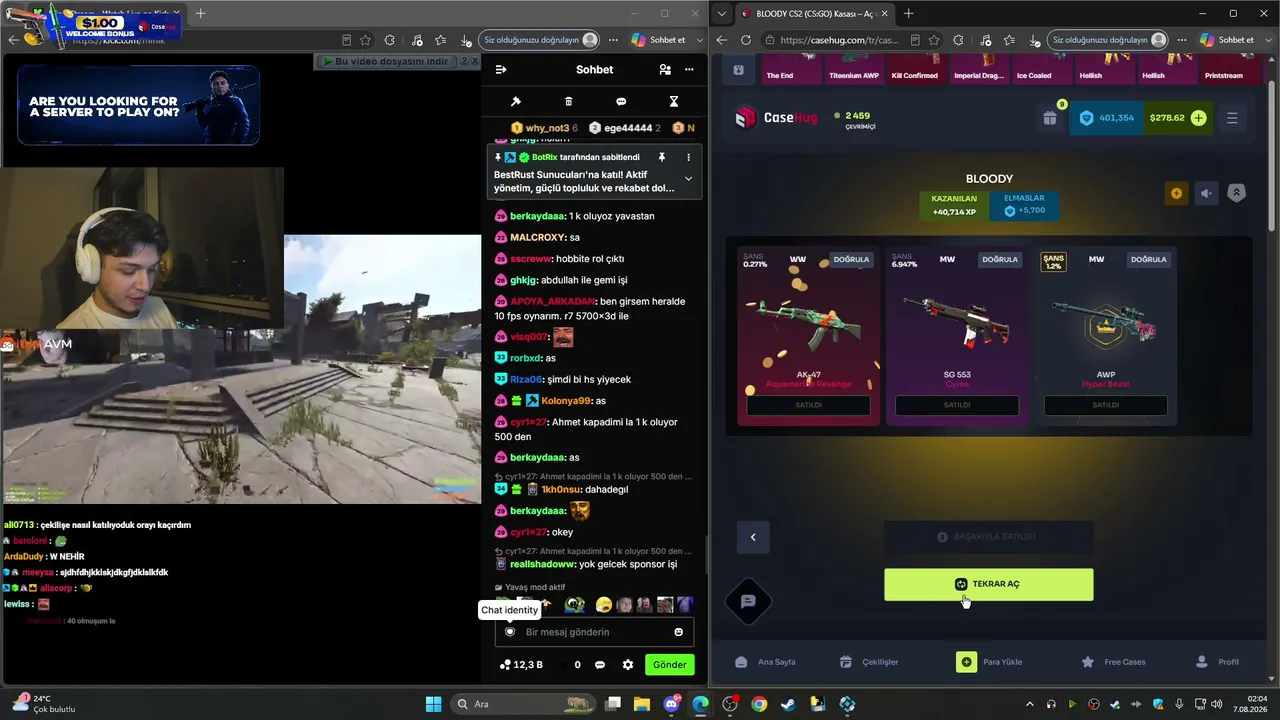The width and height of the screenshot is (1280, 720).
Task: Click DOĞRULA on the AWP card
Action: click(1148, 260)
